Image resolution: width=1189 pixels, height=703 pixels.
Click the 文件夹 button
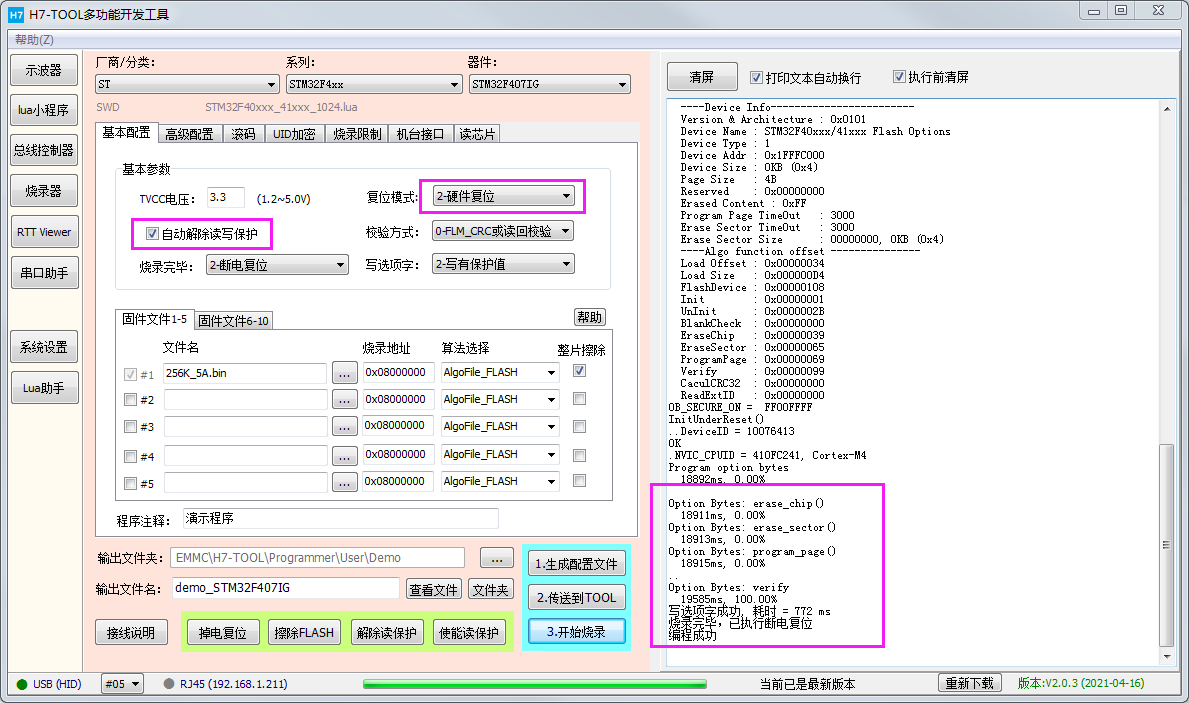pyautogui.click(x=491, y=589)
